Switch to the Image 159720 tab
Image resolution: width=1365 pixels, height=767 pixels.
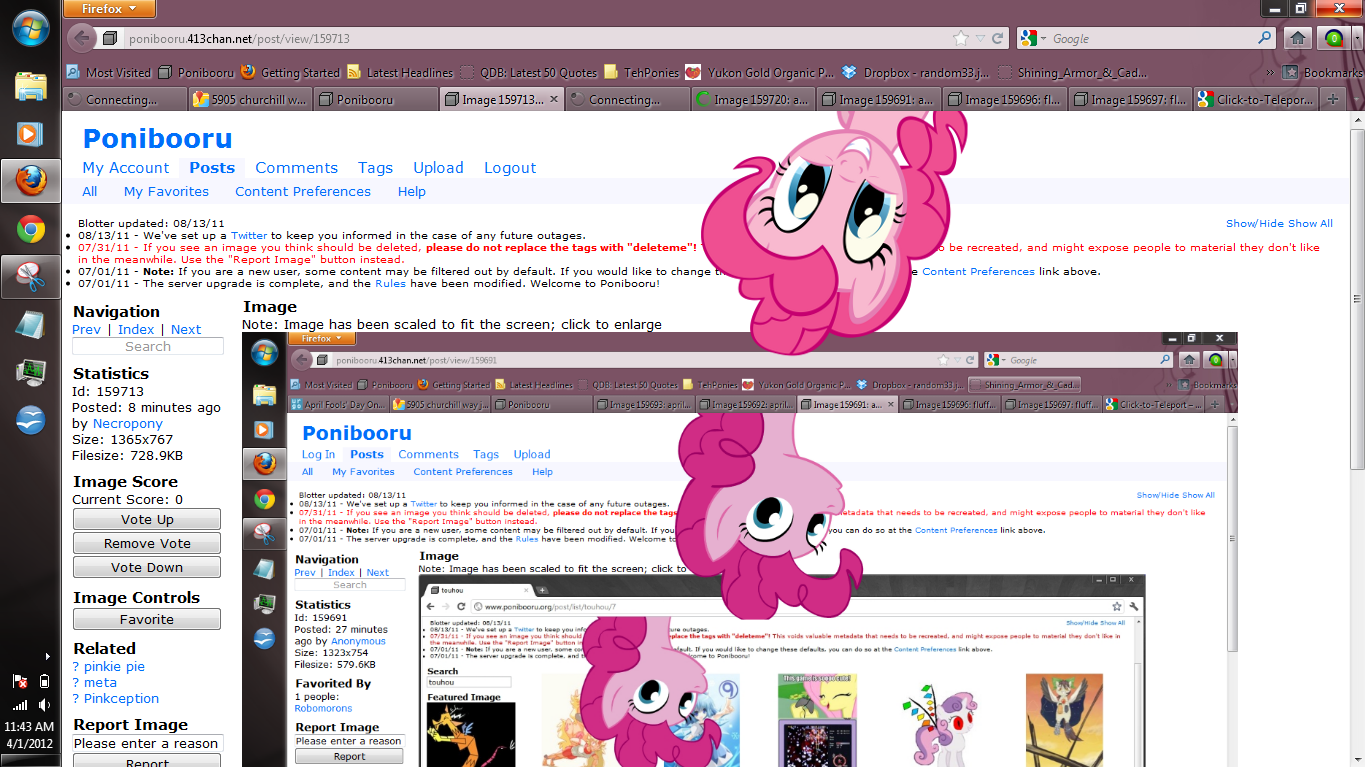(x=753, y=99)
